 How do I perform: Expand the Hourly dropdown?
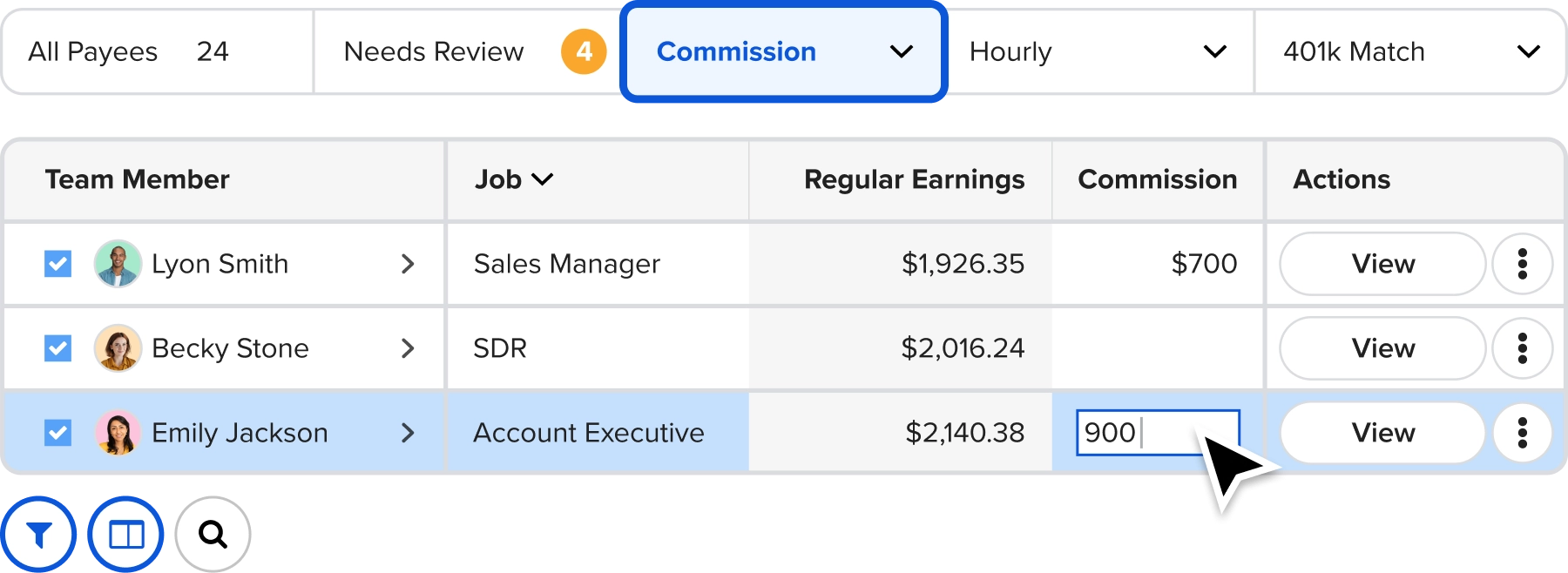pos(1214,52)
